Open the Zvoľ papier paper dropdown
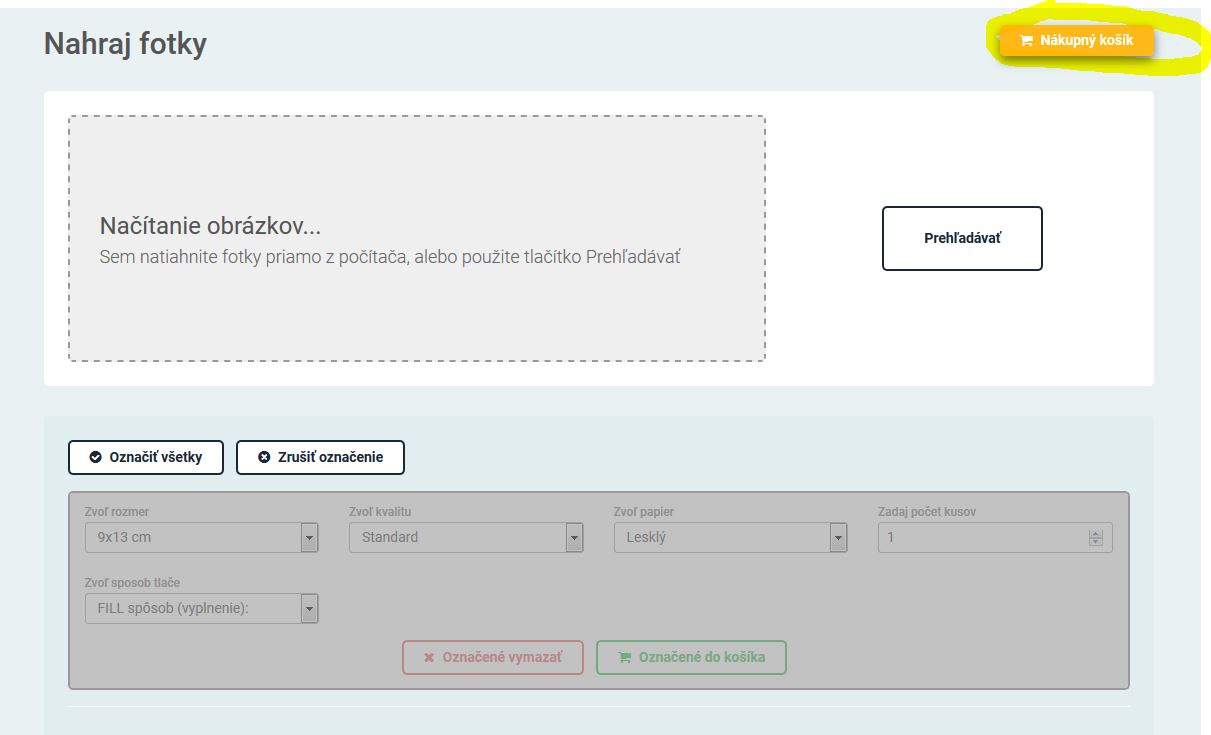Viewport: 1211px width, 735px height. 730,537
